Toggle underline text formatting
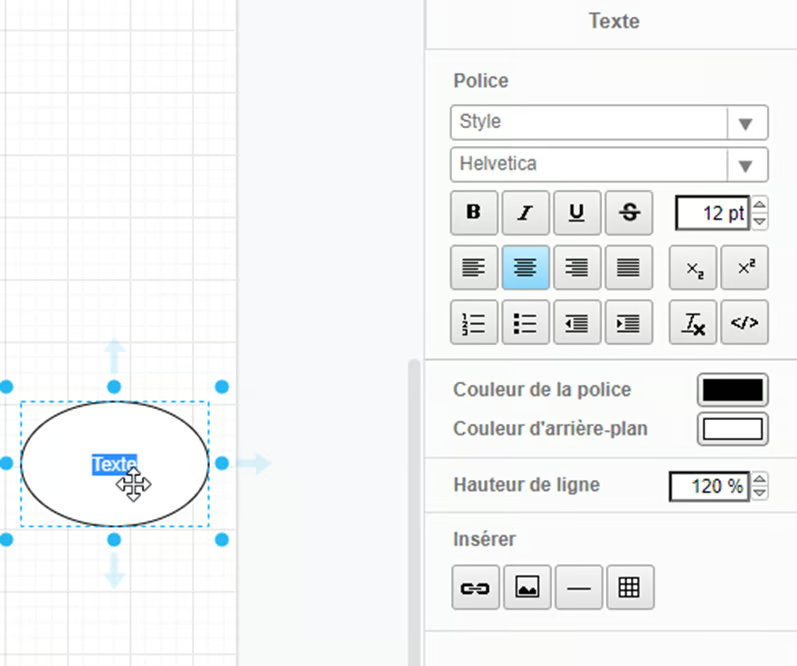Viewport: 797px width, 666px height. [x=577, y=213]
